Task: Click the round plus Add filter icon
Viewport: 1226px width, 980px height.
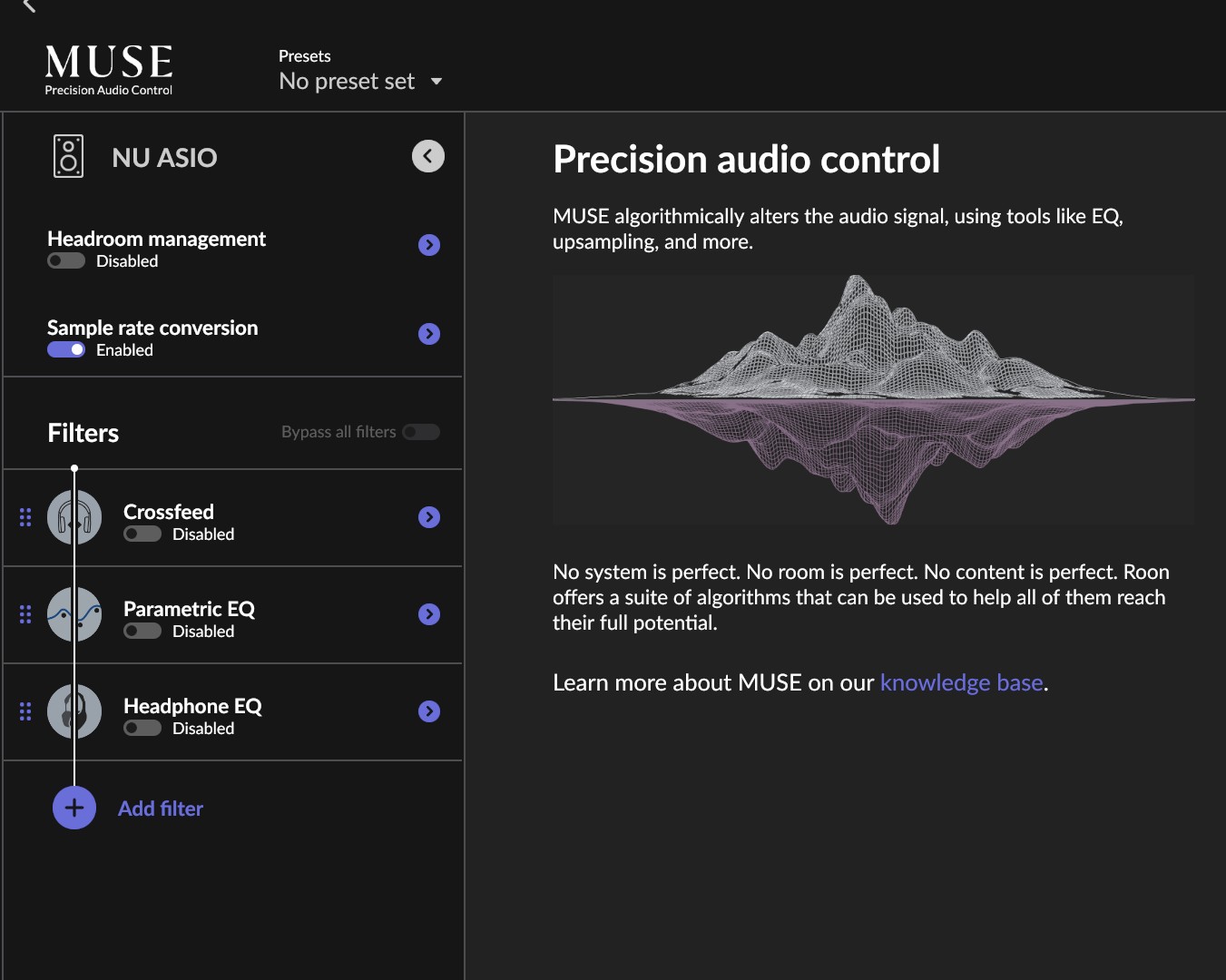Action: tap(74, 808)
